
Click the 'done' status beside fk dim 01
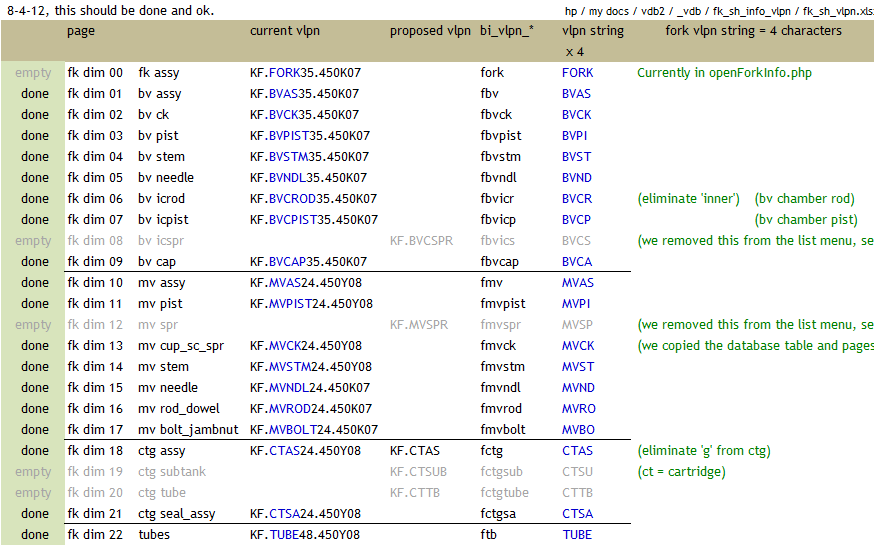[35, 94]
